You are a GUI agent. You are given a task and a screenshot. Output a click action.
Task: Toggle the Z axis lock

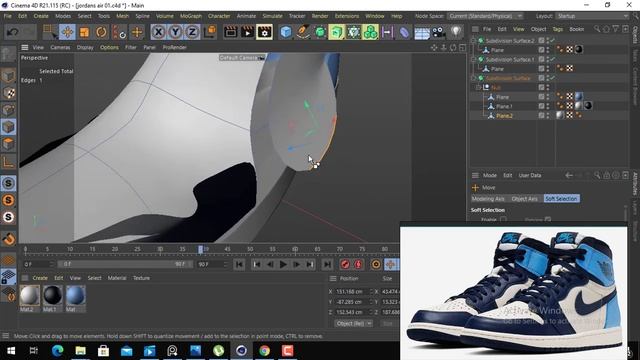click(x=192, y=32)
